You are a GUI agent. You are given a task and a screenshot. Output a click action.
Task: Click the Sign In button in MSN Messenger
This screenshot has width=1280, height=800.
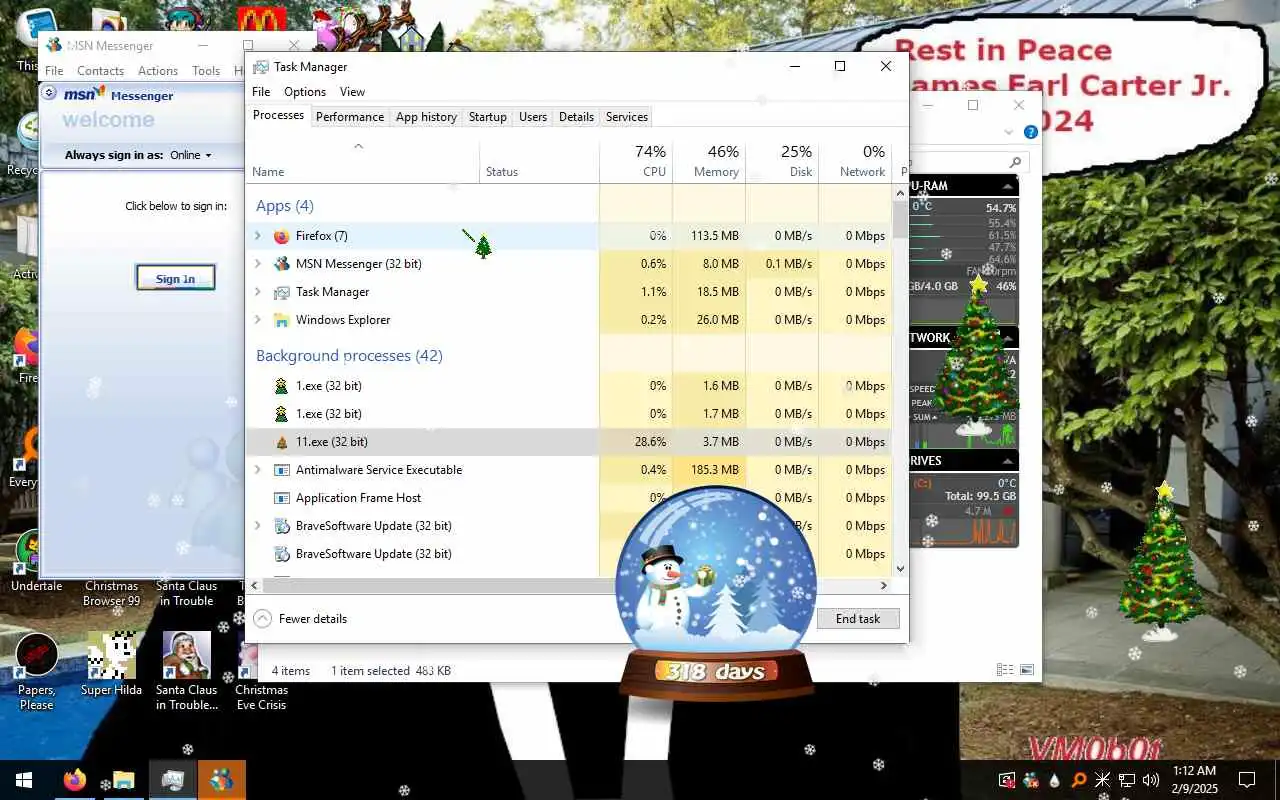175,278
